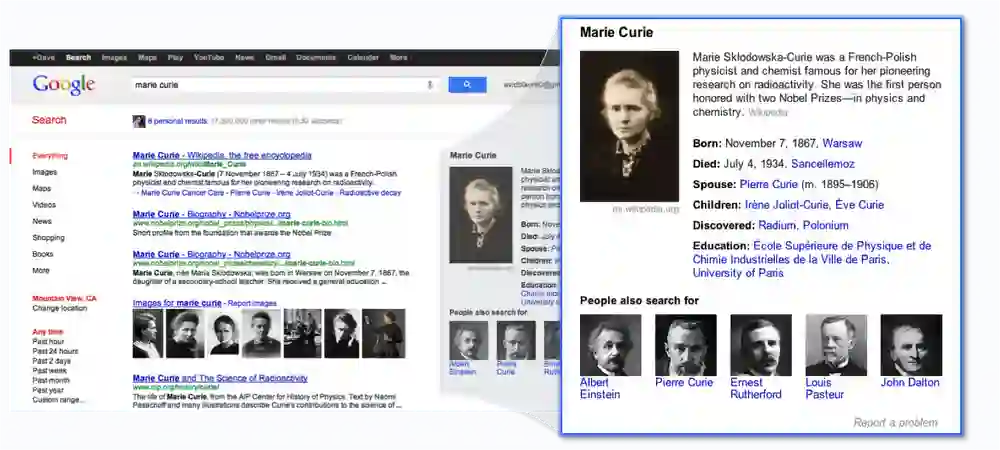
Task: Filter results by Past 24 hours
Action: coord(55,351)
